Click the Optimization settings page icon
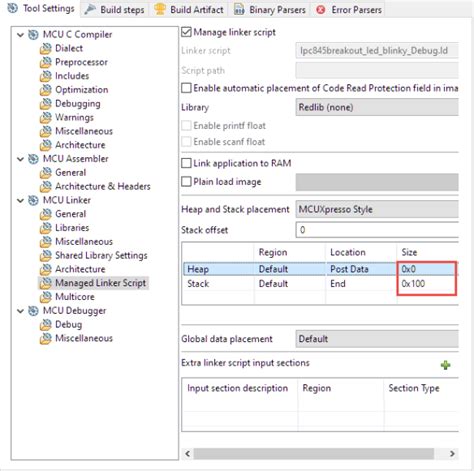474x471 pixels. coord(46,90)
